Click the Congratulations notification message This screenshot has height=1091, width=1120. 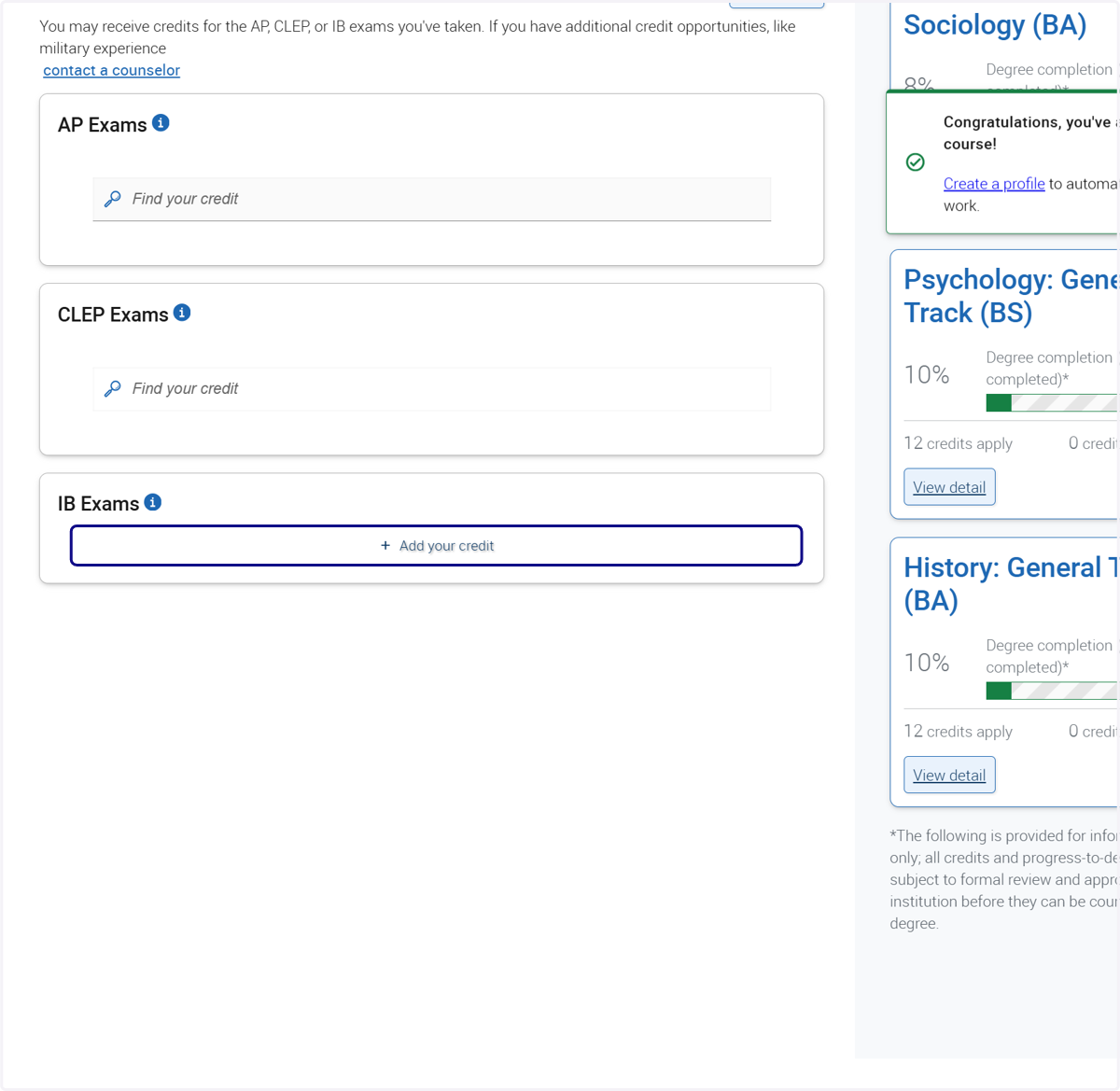tap(1030, 133)
